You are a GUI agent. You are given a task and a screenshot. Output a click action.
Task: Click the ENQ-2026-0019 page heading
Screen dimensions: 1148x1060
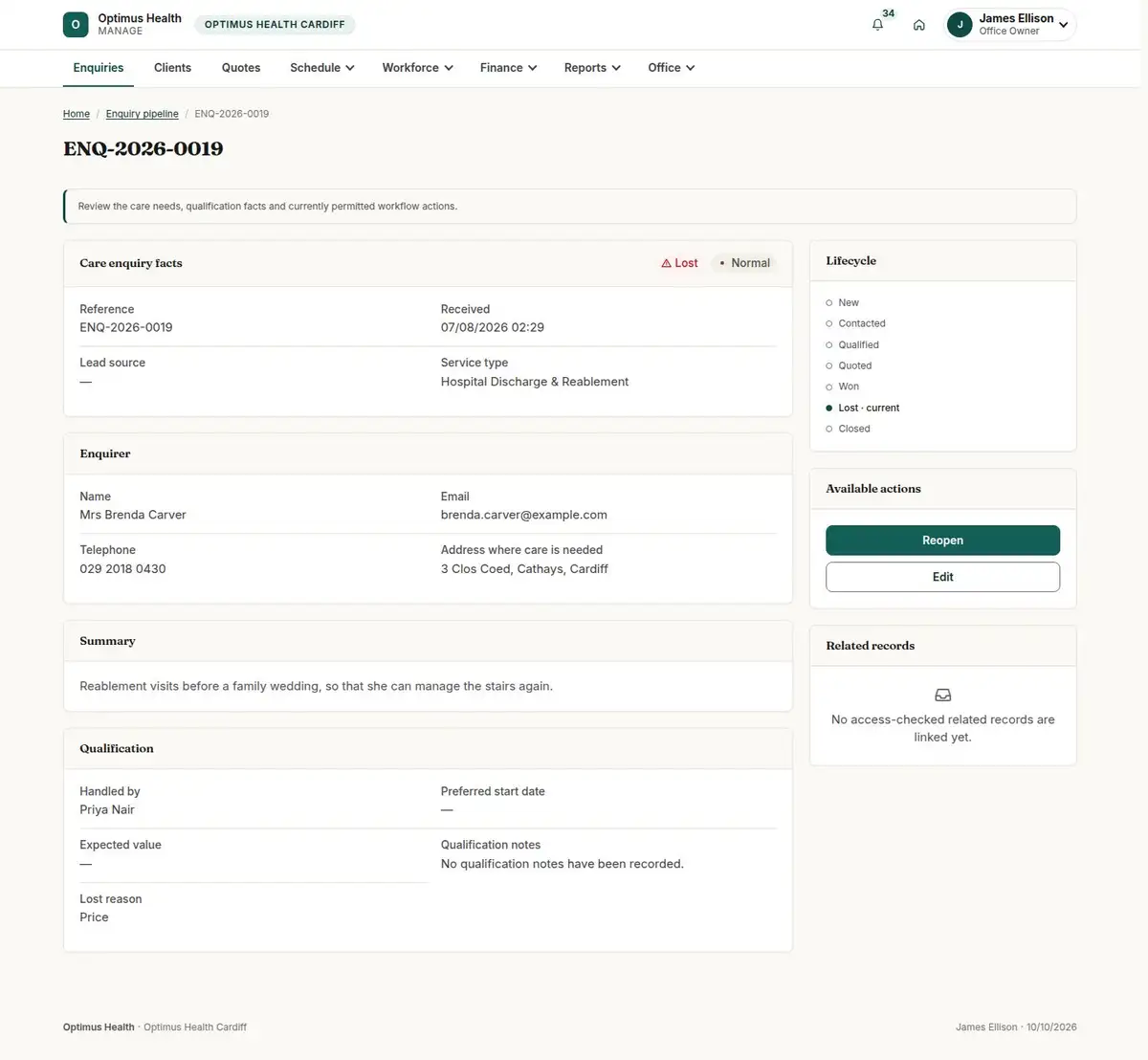[x=143, y=148]
